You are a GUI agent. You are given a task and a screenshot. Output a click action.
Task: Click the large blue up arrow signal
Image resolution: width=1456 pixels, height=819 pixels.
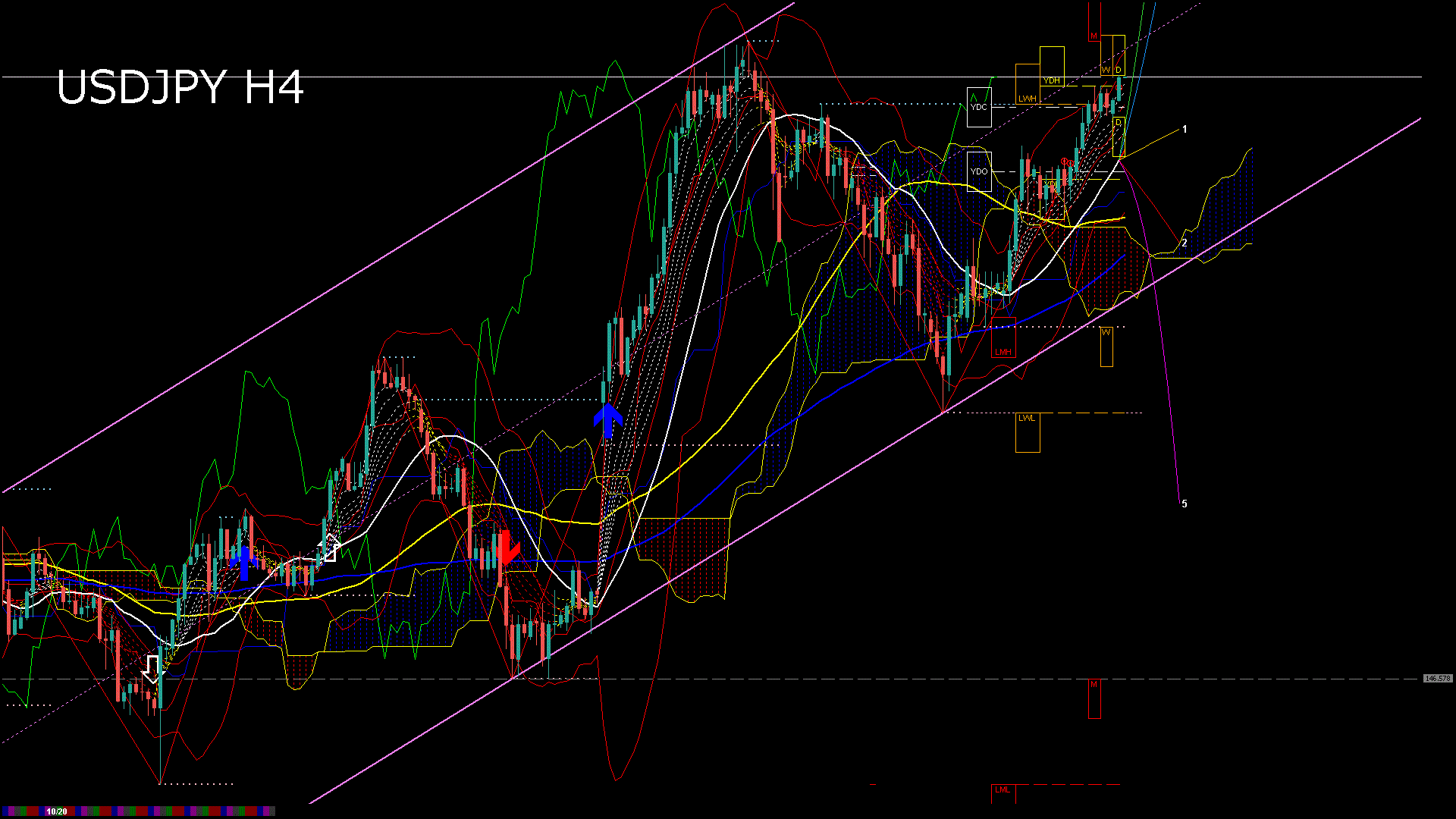pos(607,419)
